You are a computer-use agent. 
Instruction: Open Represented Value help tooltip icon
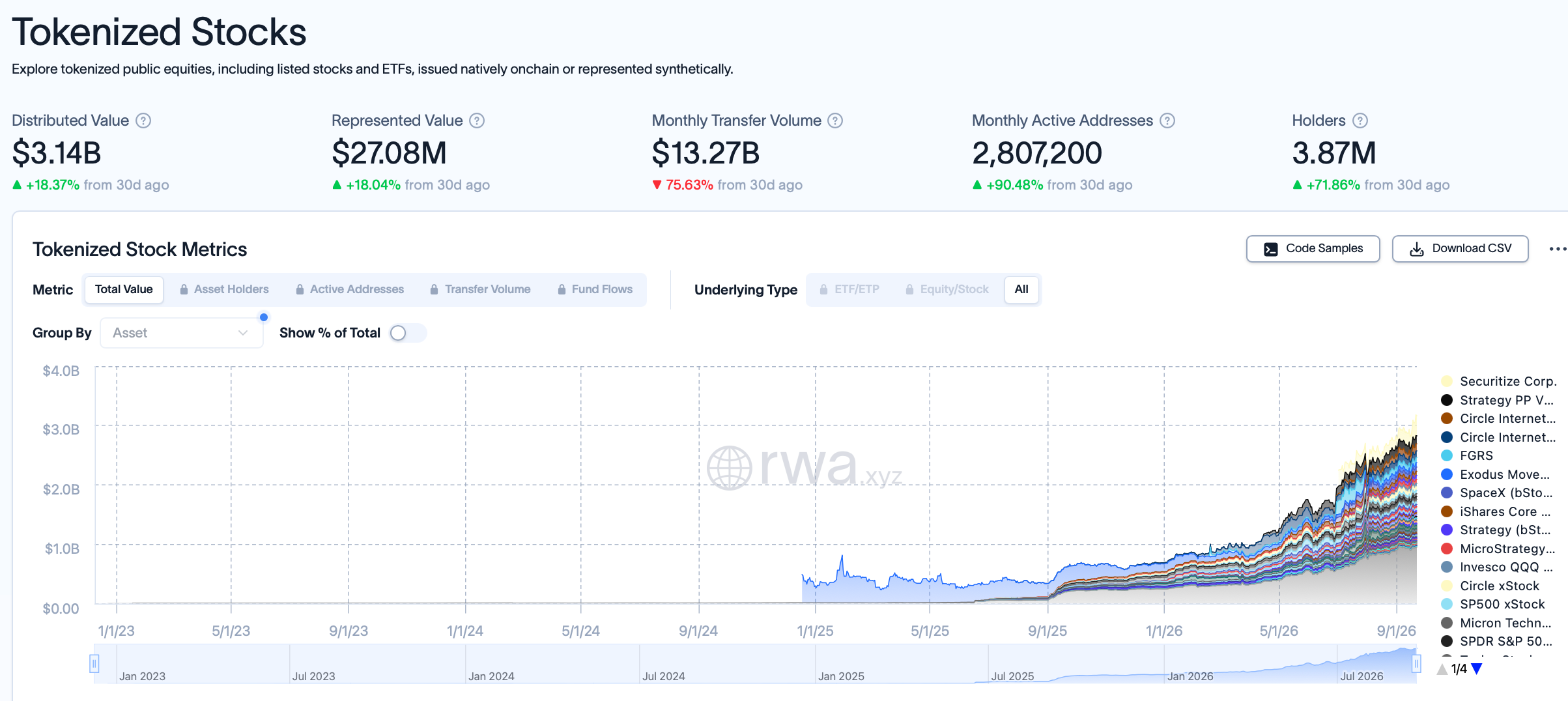tap(477, 121)
